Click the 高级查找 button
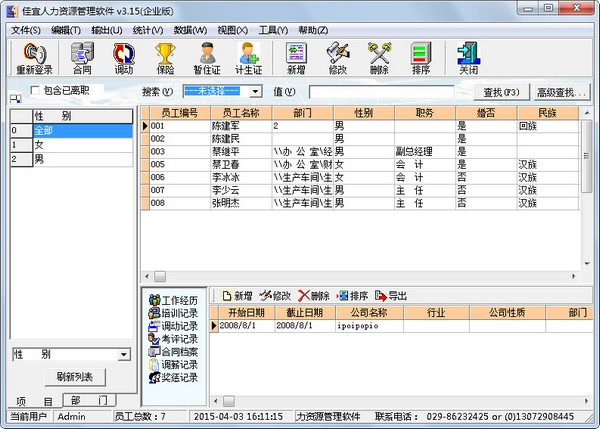This screenshot has height=429, width=600. 561,92
